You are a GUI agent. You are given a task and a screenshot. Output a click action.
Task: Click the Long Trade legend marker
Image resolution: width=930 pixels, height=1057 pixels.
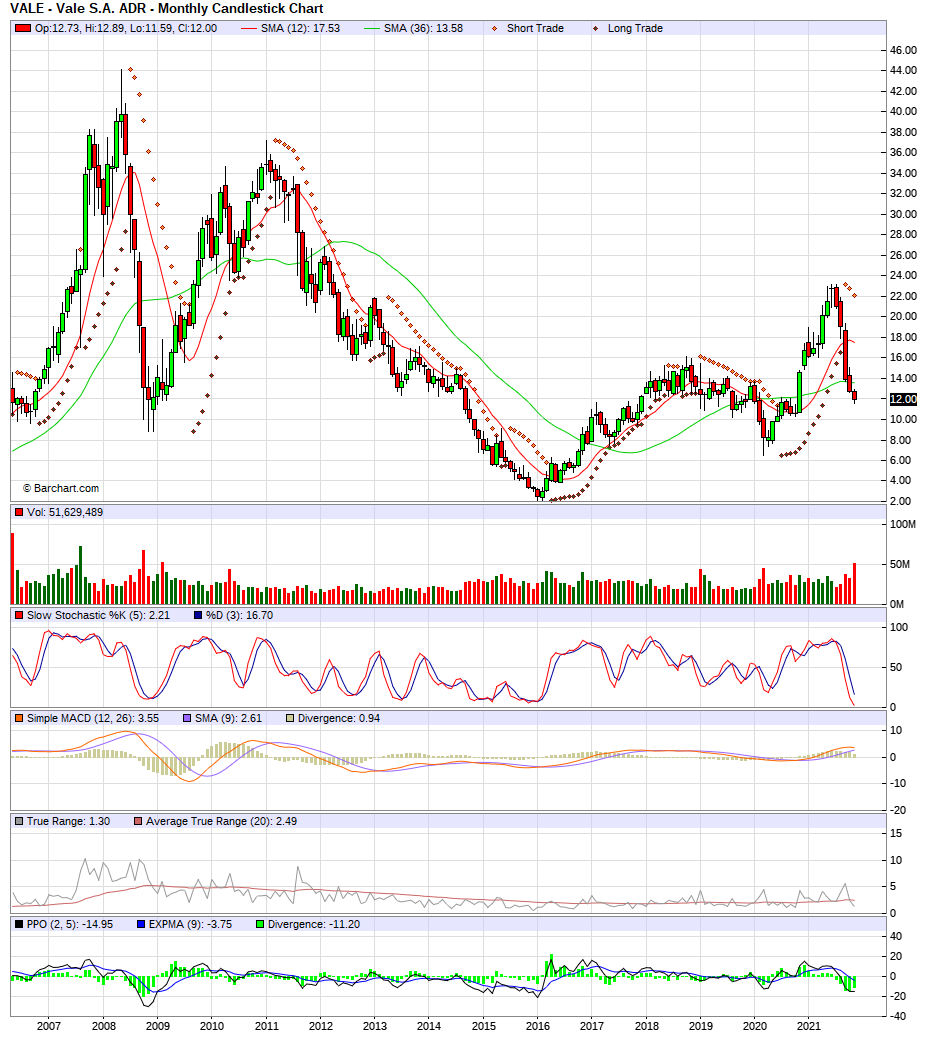(x=596, y=28)
